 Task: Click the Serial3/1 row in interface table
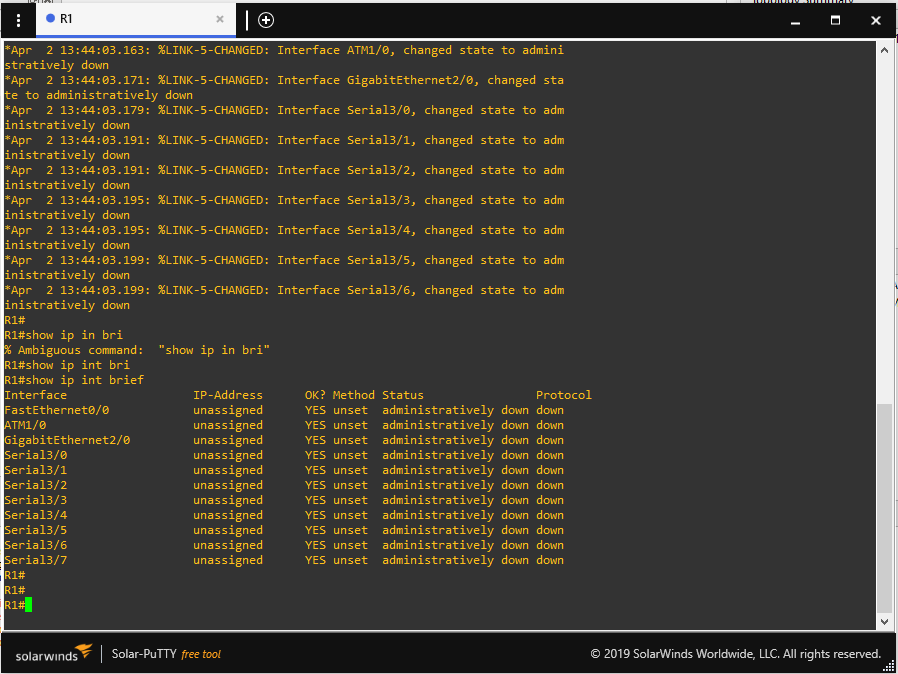[284, 470]
